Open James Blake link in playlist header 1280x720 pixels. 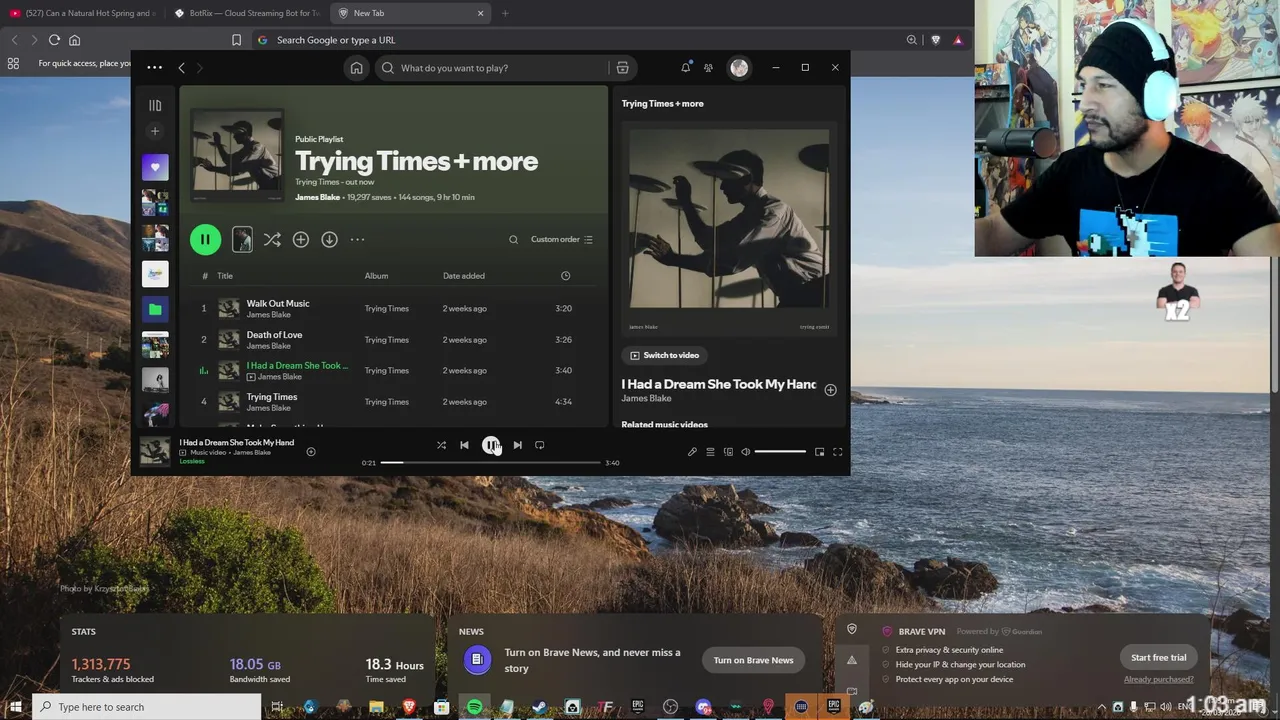(317, 197)
